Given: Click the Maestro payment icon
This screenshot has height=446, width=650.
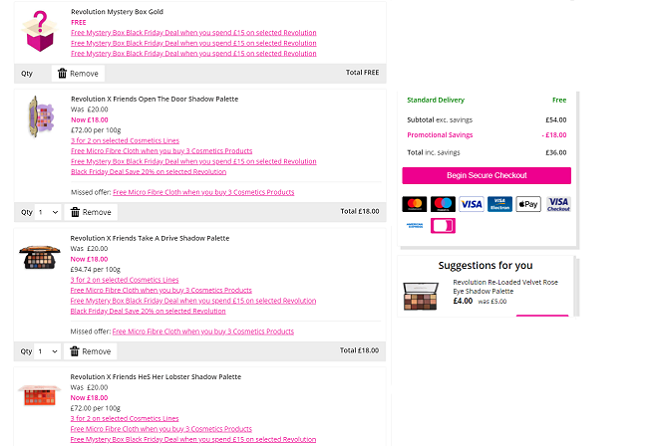Looking at the screenshot, I should click(x=443, y=204).
